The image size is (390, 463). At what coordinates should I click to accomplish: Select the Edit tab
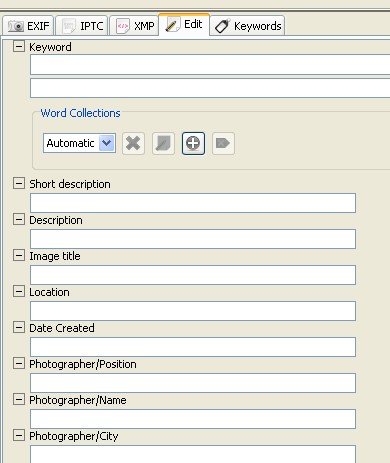[184, 24]
